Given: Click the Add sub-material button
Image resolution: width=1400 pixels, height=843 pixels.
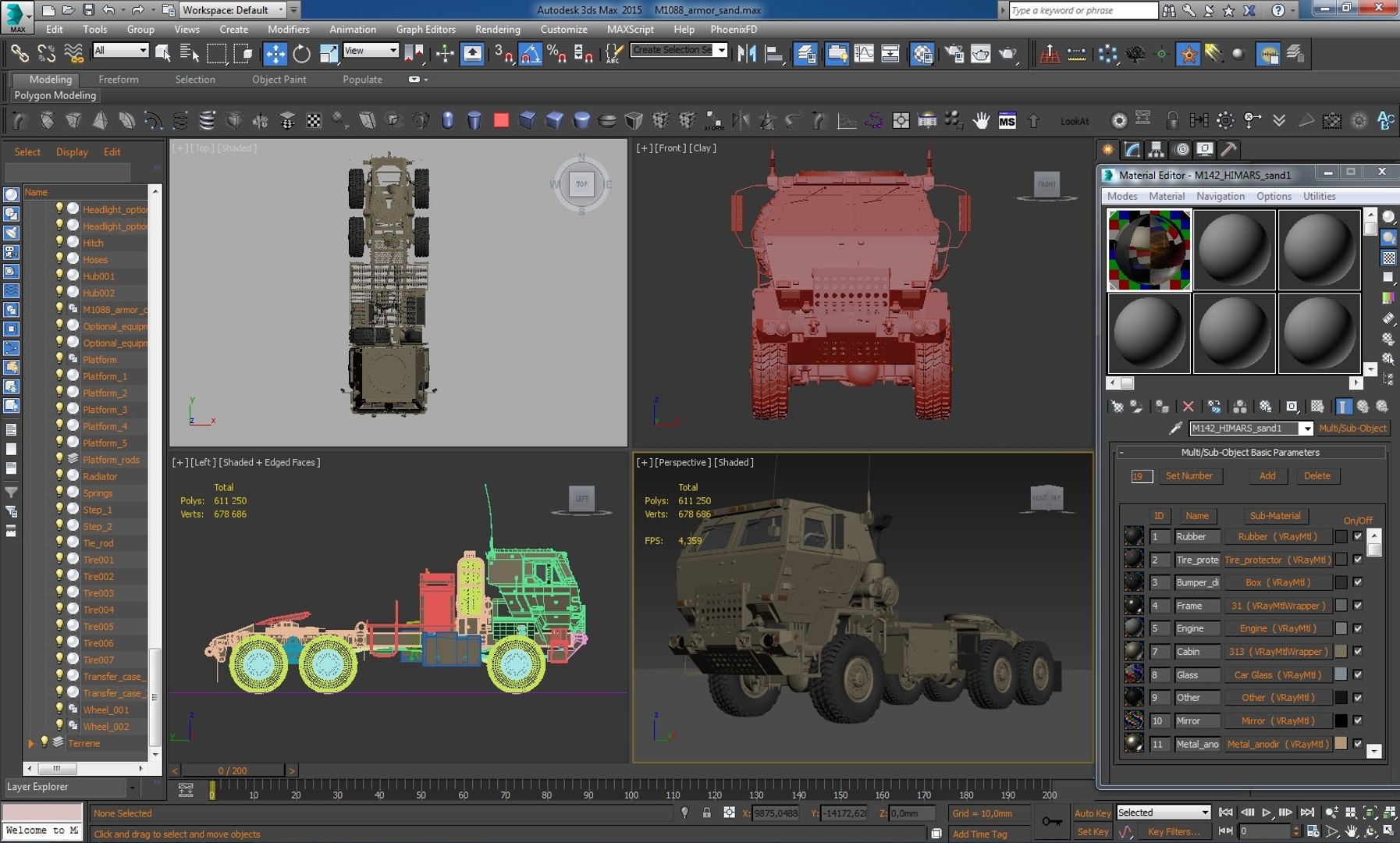Looking at the screenshot, I should (x=1267, y=476).
